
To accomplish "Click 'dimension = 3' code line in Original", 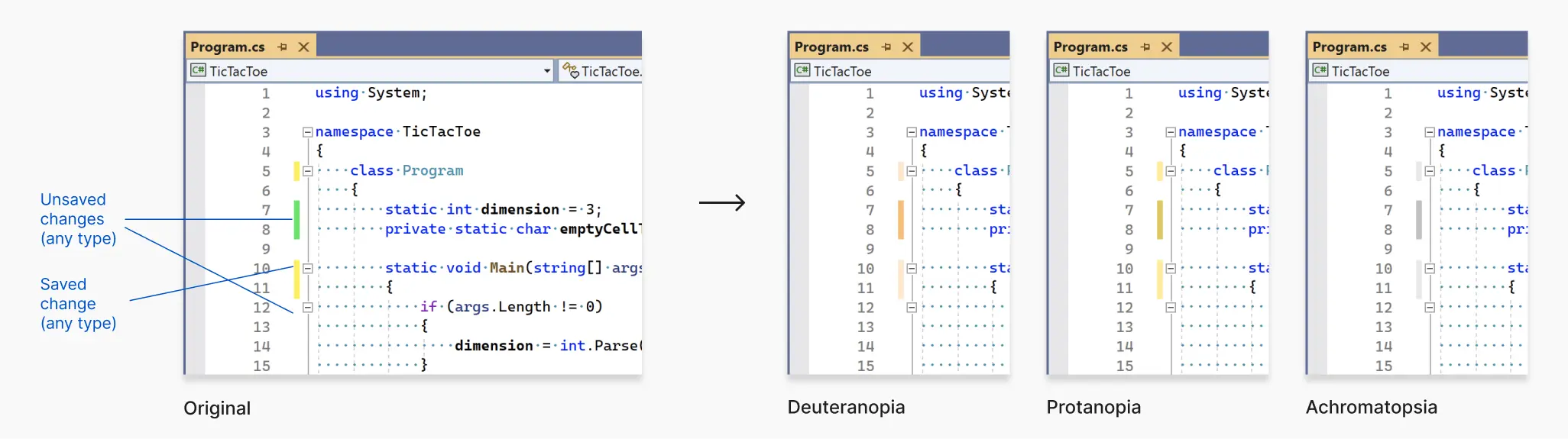I will coord(494,209).
